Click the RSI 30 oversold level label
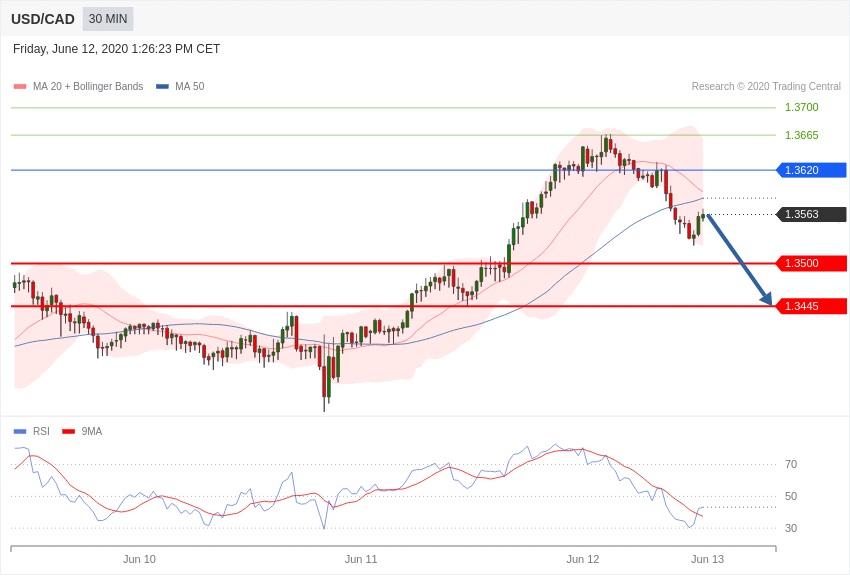The height and width of the screenshot is (576, 850). [x=791, y=528]
